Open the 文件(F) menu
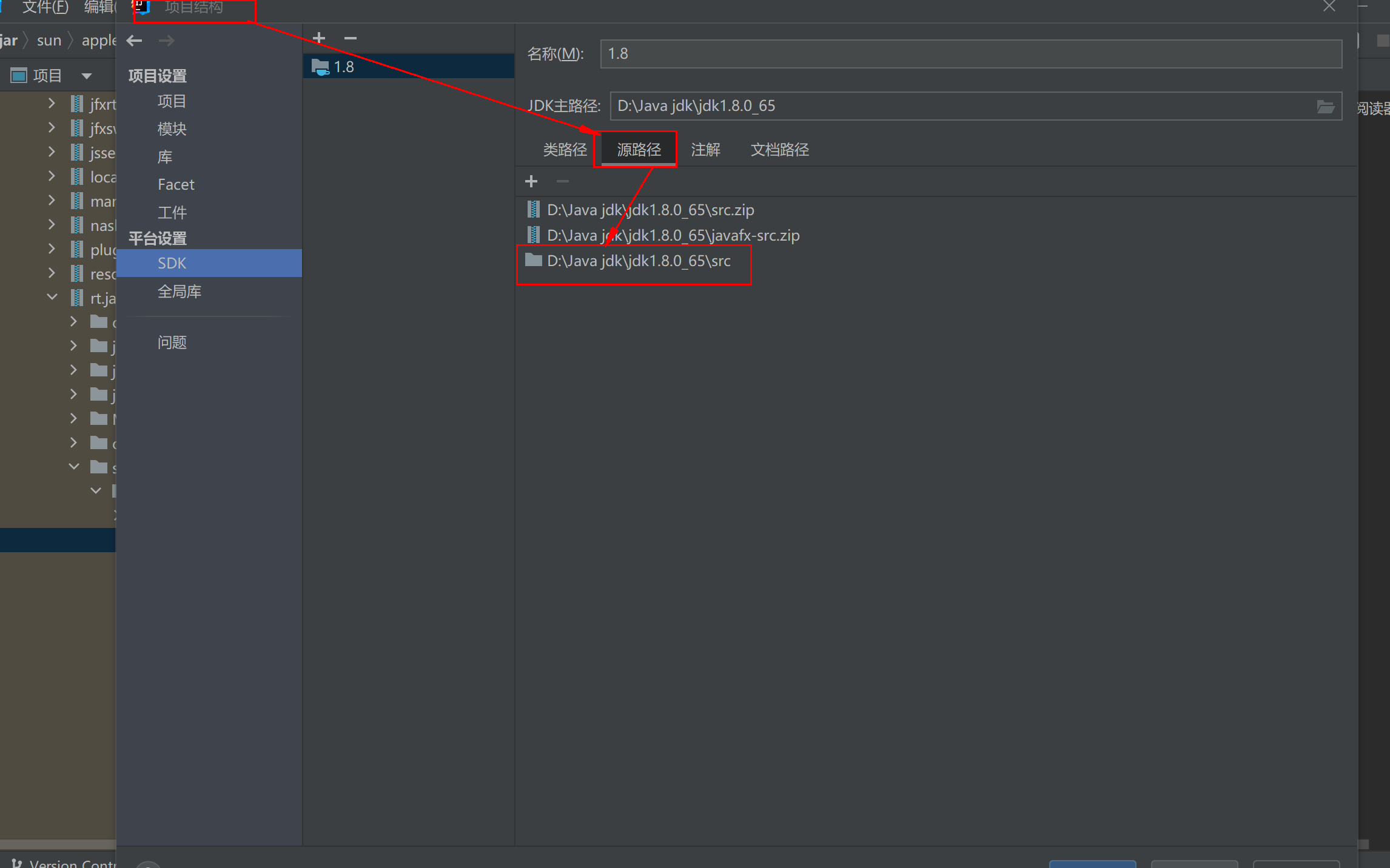The height and width of the screenshot is (868, 1390). (45, 7)
